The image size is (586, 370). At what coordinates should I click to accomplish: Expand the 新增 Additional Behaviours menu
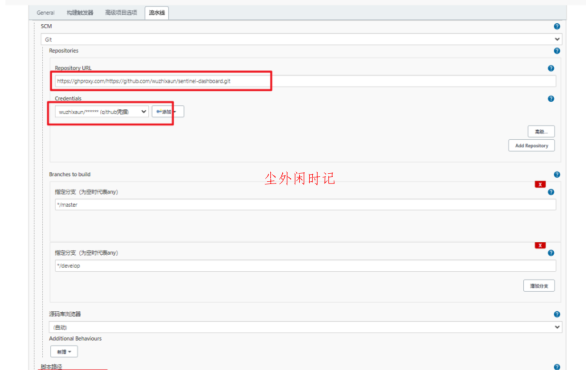point(64,352)
